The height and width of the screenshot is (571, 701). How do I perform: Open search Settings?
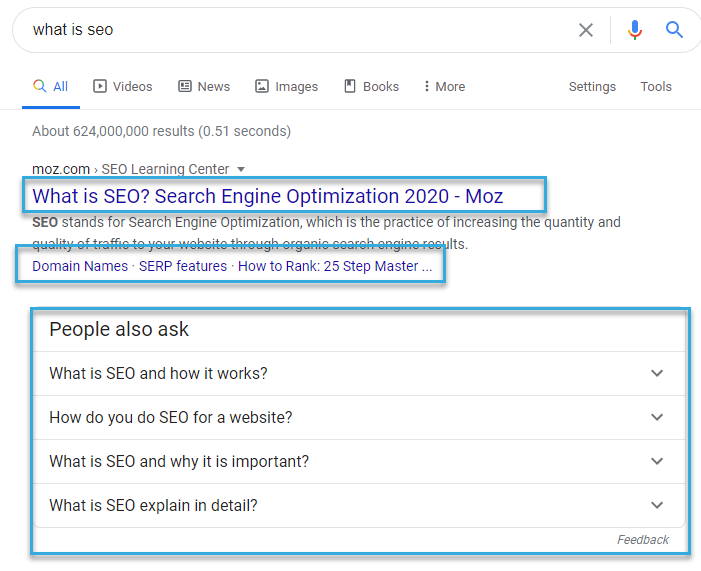click(x=592, y=87)
